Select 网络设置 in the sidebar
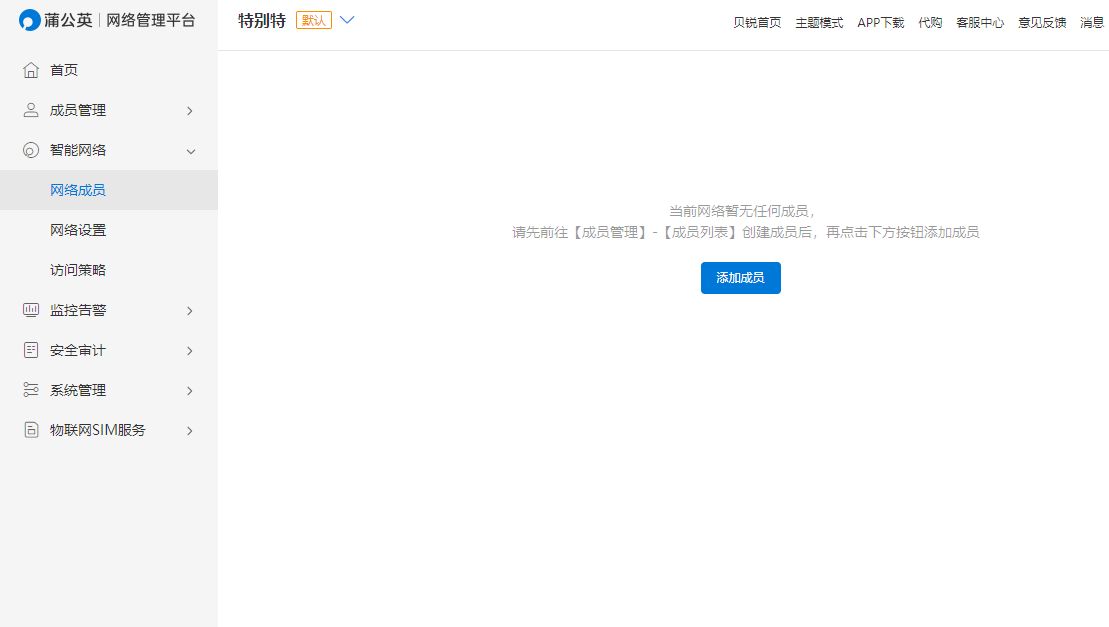The height and width of the screenshot is (627, 1109). (78, 230)
